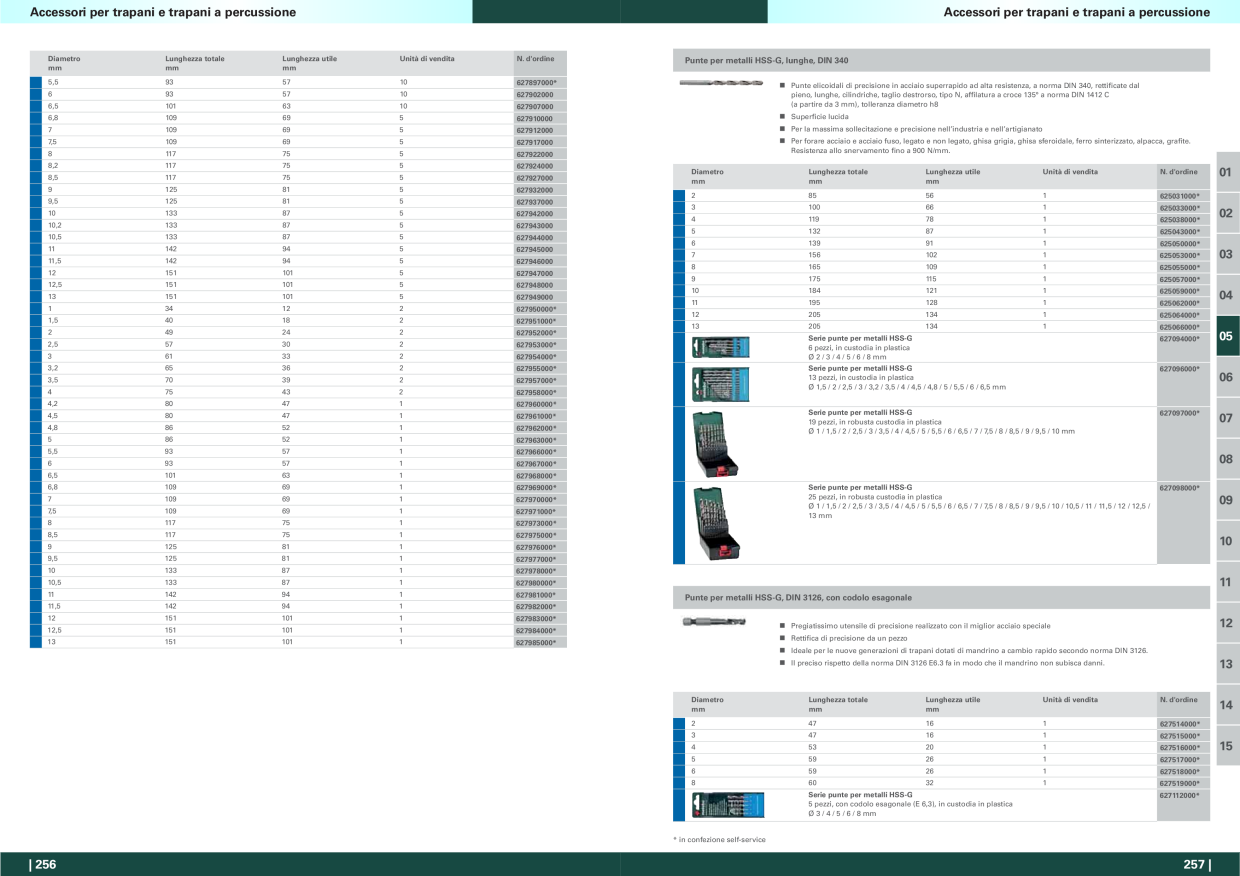Select chapter tab 06
This screenshot has width=1240, height=876.
(1226, 377)
